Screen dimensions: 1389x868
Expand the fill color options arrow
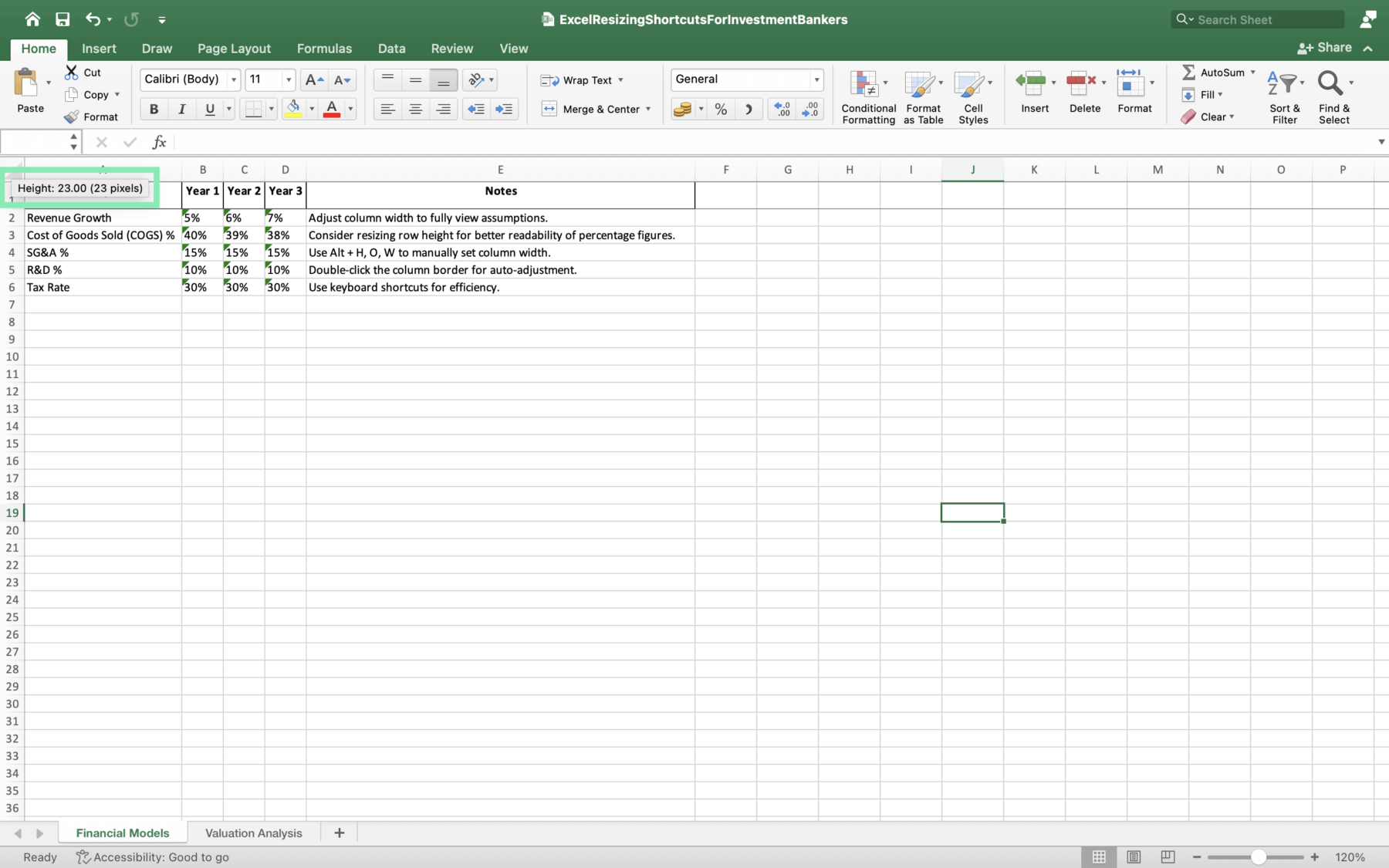(x=312, y=109)
